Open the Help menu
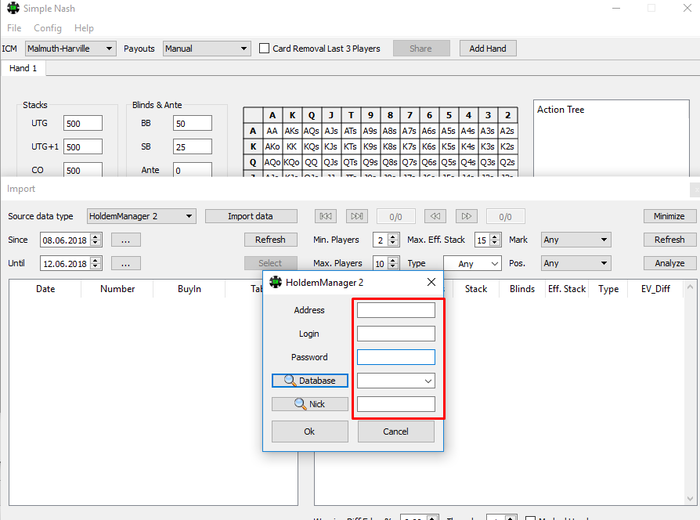Image resolution: width=700 pixels, height=520 pixels. pyautogui.click(x=84, y=28)
